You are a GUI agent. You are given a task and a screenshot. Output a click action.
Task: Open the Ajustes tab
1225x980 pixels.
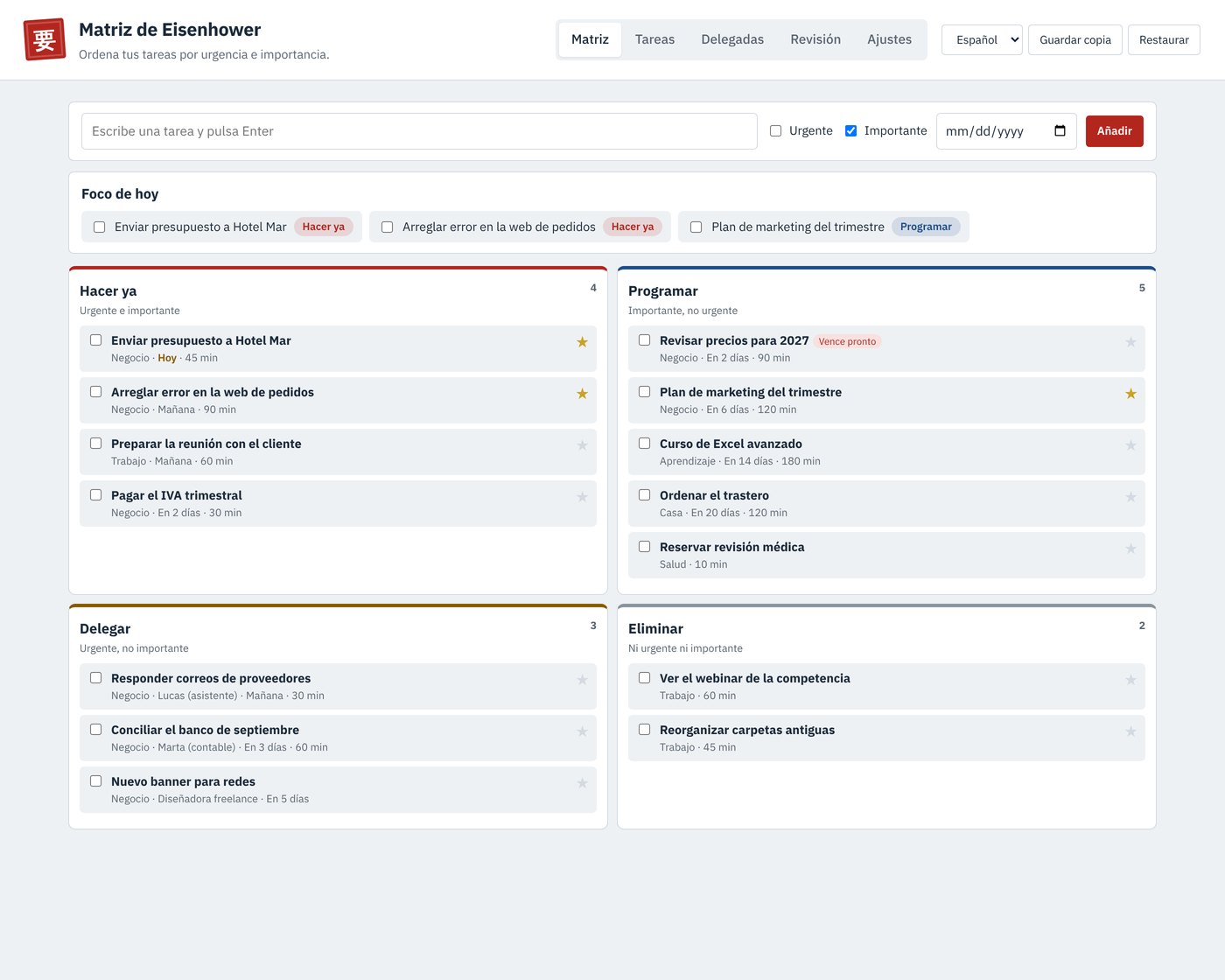click(889, 39)
